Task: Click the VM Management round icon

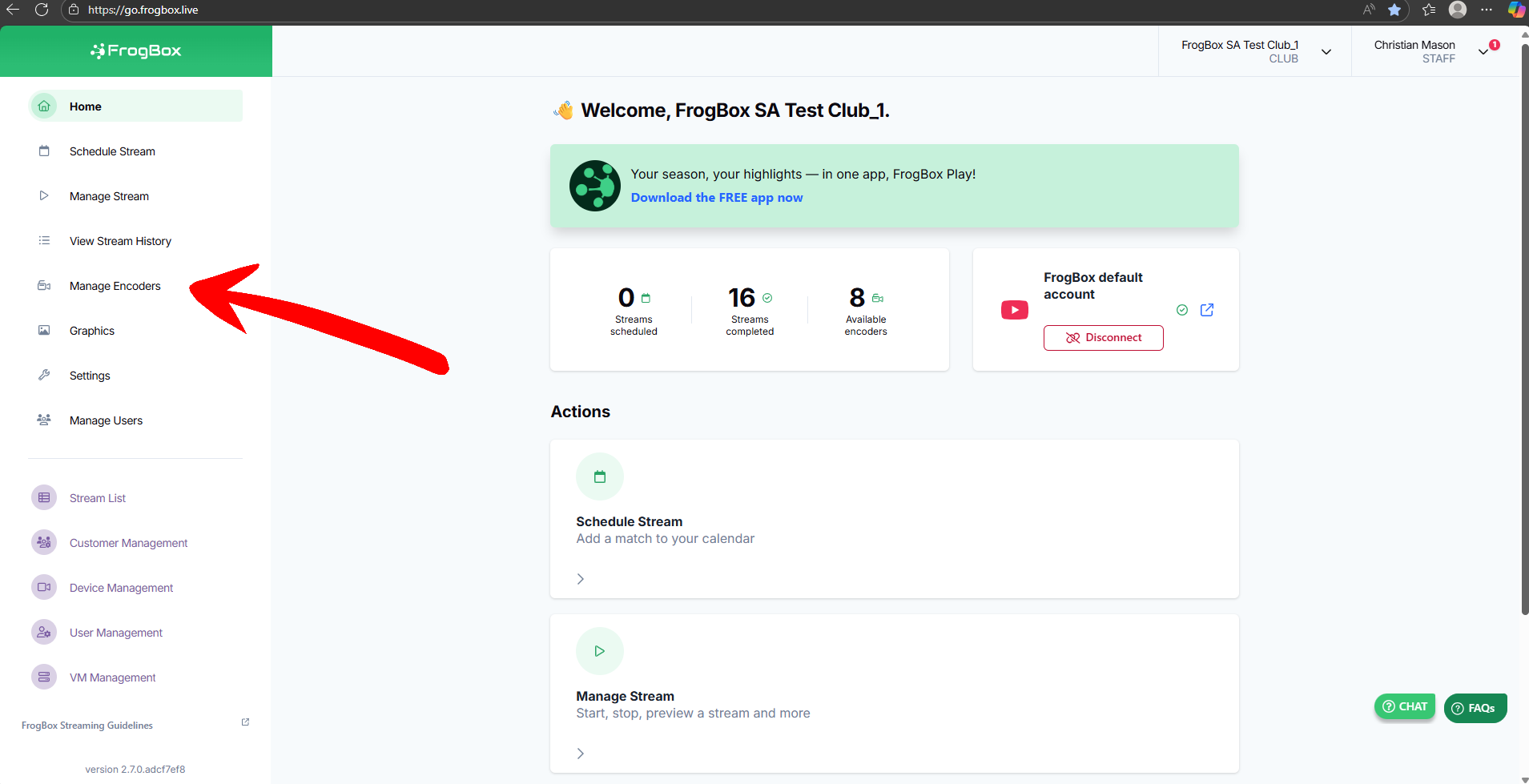Action: coord(44,677)
